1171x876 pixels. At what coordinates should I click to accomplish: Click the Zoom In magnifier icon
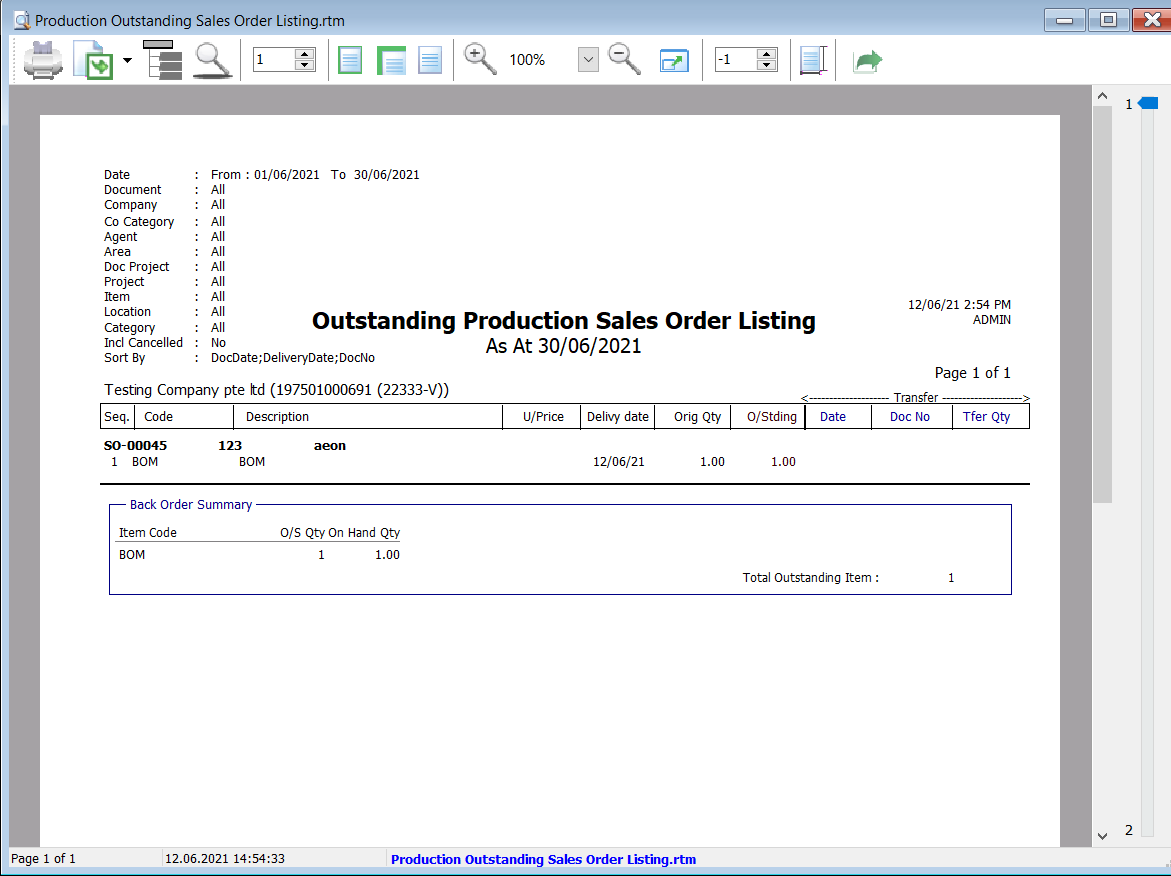479,59
